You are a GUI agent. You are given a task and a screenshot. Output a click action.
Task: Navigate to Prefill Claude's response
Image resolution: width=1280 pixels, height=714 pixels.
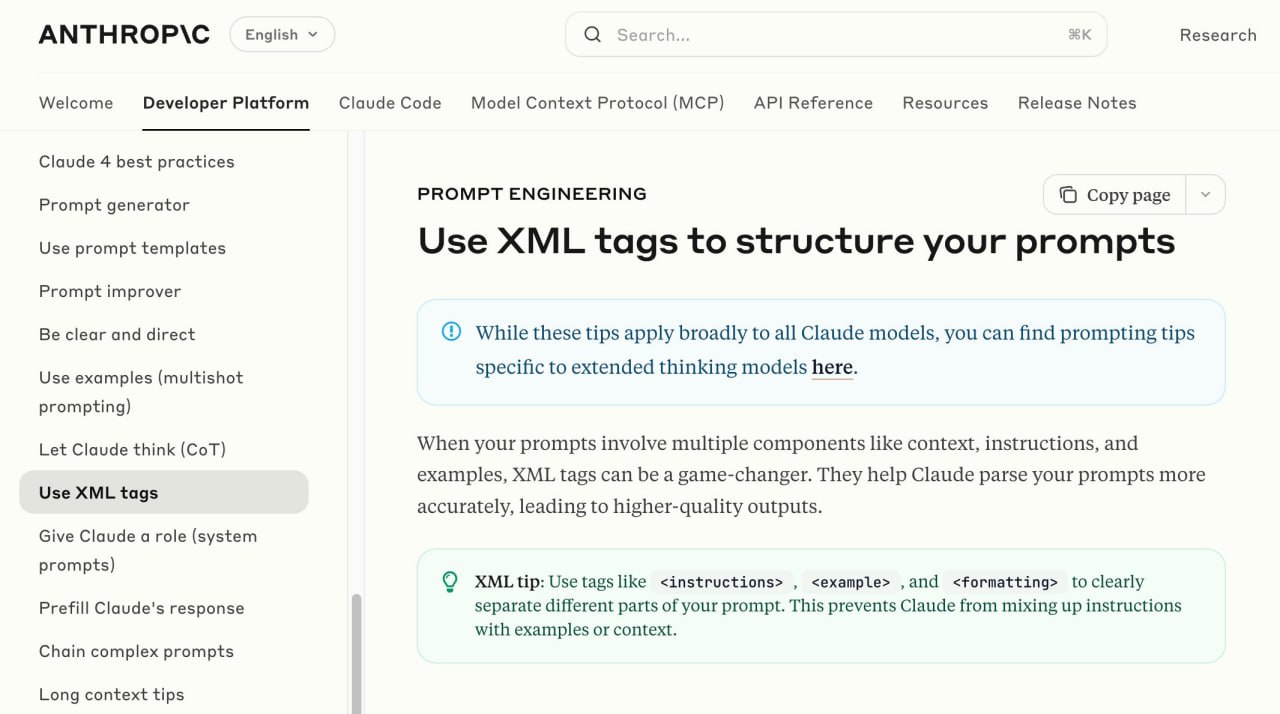(141, 608)
